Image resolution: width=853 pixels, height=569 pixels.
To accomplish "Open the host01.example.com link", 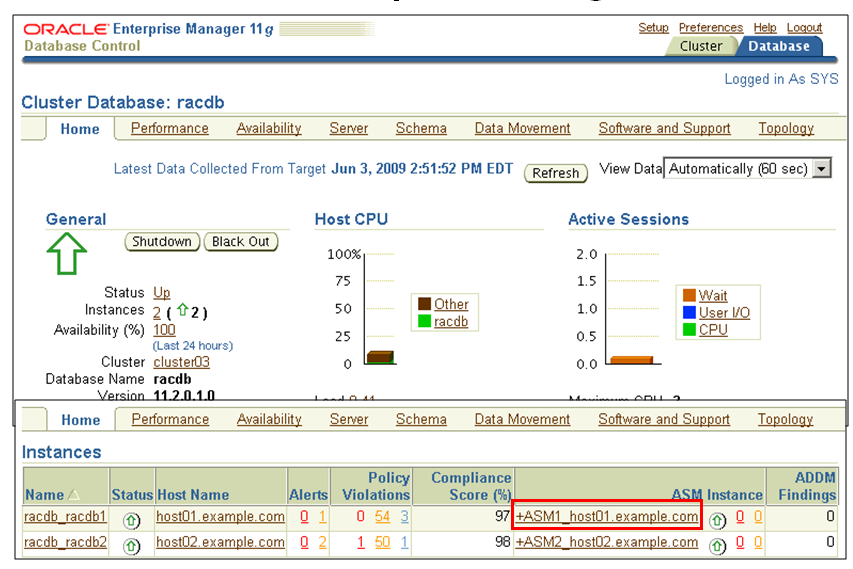I will coord(220,516).
